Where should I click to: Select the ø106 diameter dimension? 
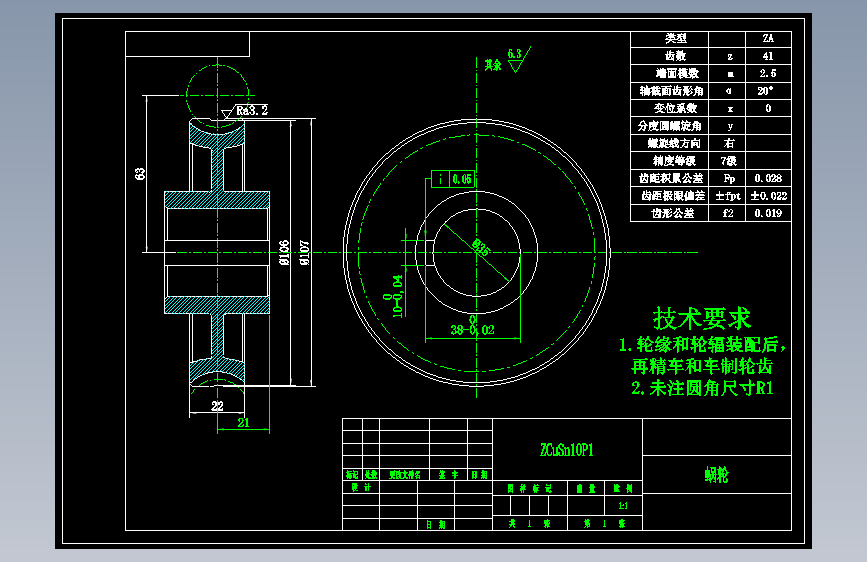point(284,253)
